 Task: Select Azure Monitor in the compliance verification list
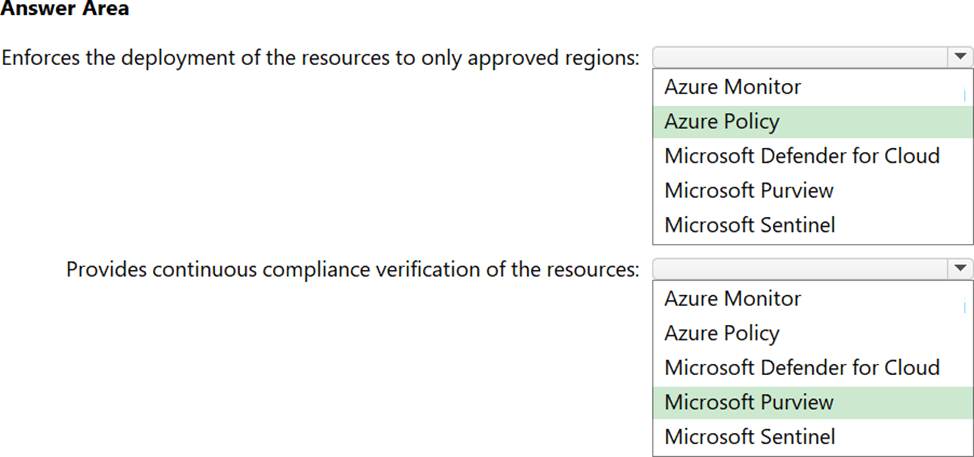[732, 299]
